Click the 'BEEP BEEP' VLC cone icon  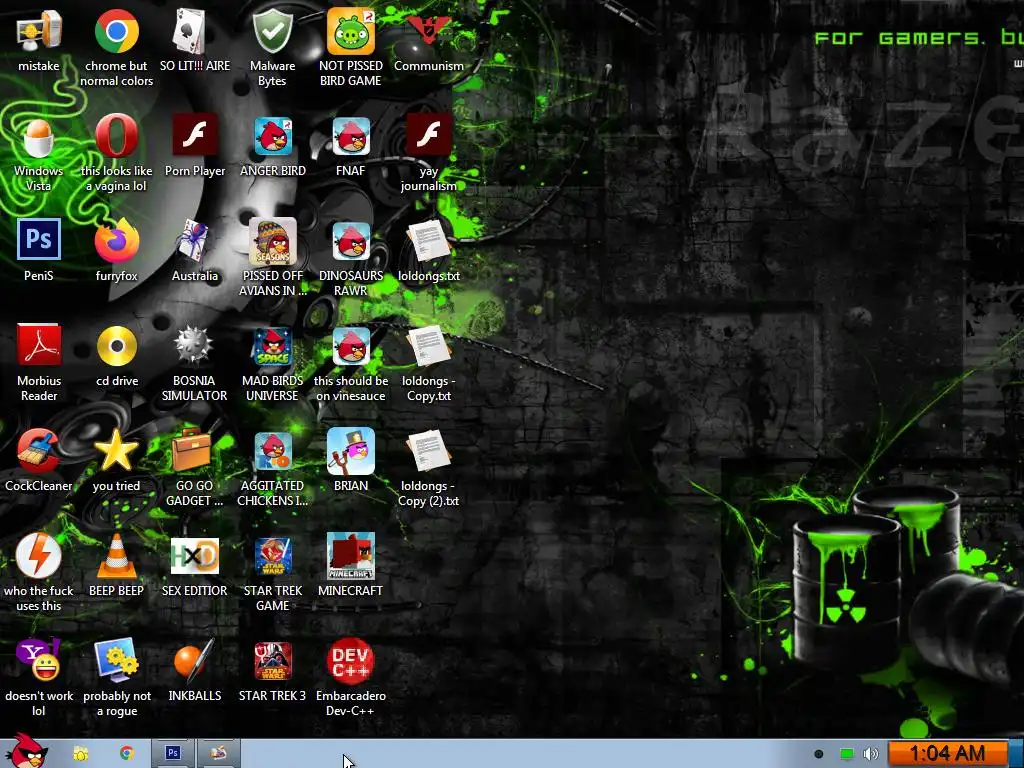pyautogui.click(x=116, y=556)
